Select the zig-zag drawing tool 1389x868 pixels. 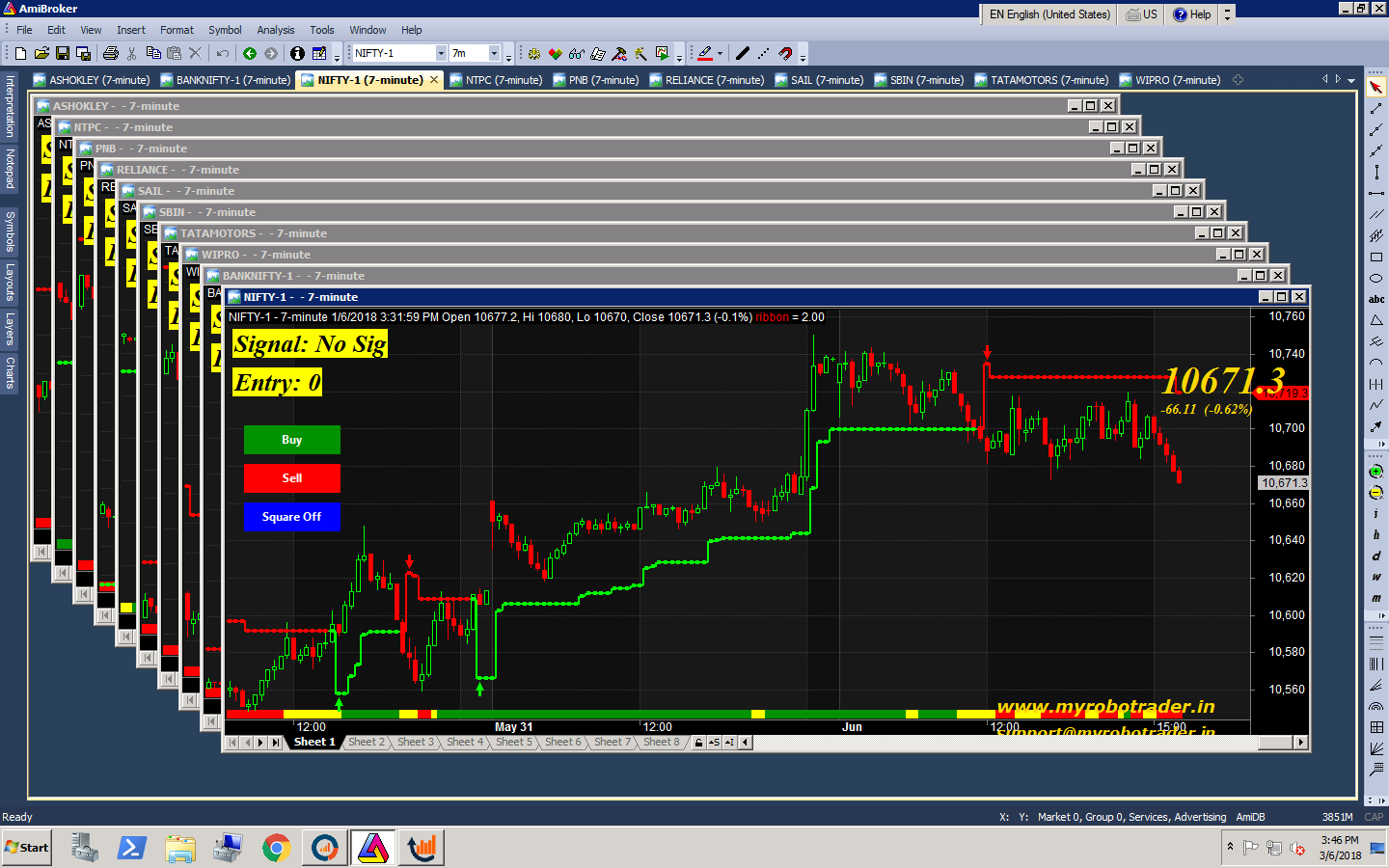[1376, 405]
